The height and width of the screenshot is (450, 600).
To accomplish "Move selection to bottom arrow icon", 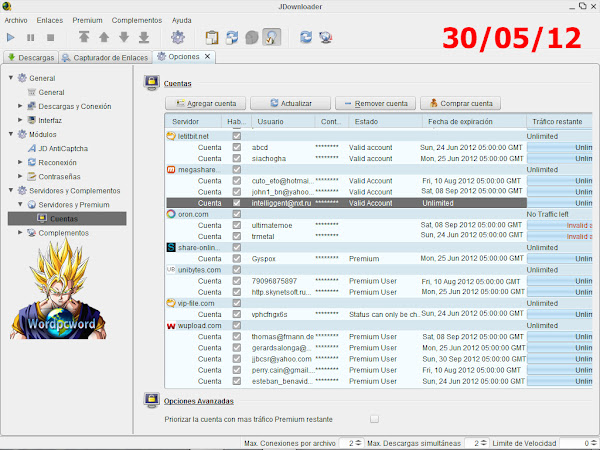I will [144, 37].
